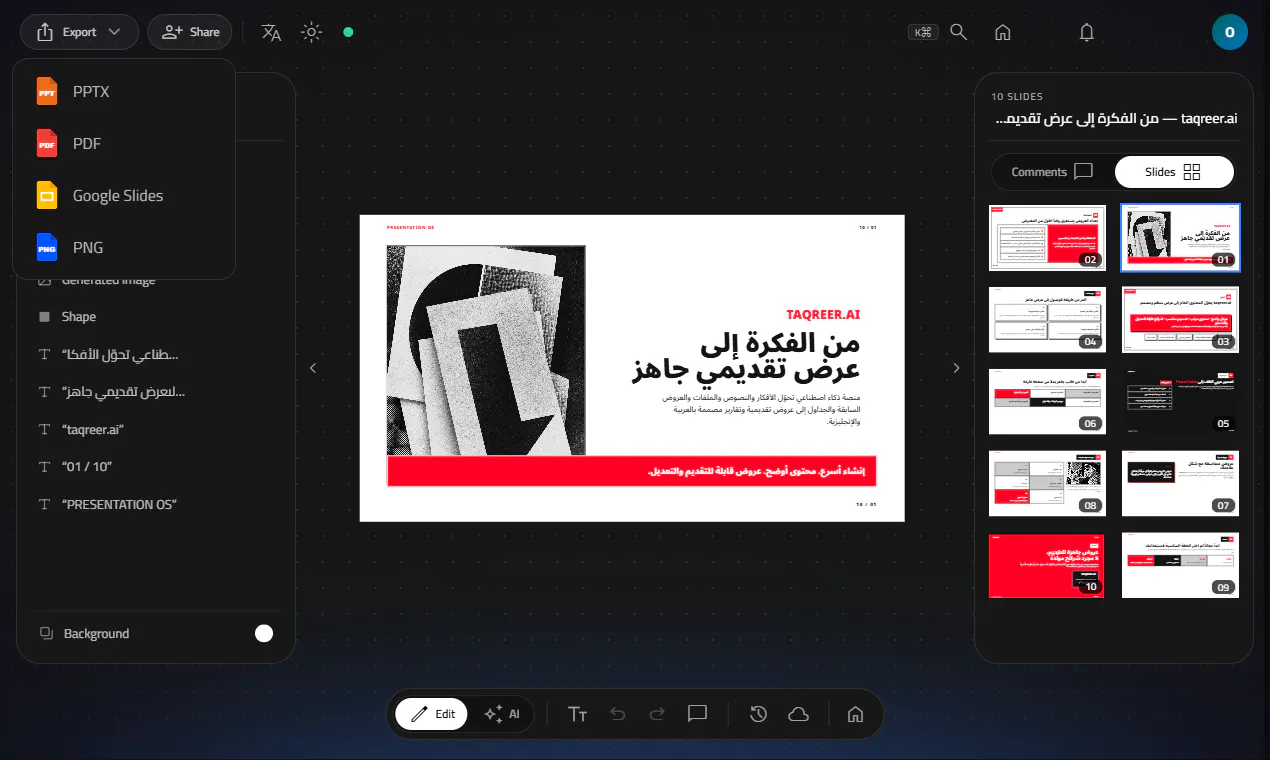1270x760 pixels.
Task: Export to Google Slides
Action: (x=124, y=195)
